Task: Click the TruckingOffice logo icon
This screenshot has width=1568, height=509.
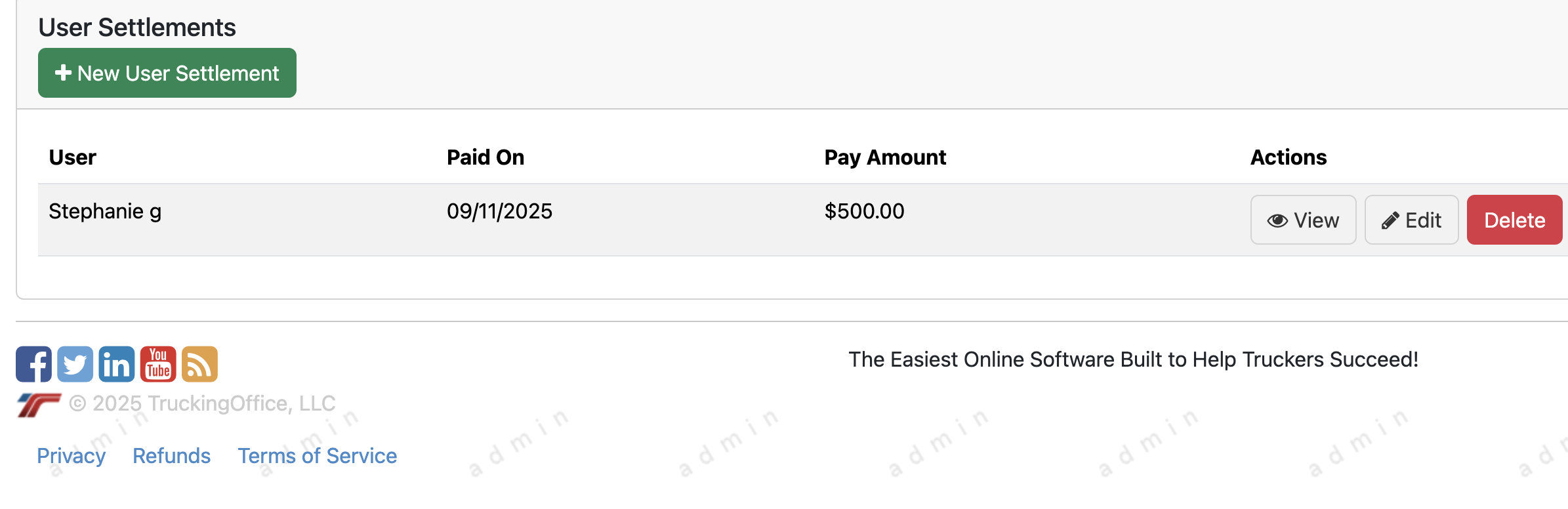Action: pyautogui.click(x=39, y=405)
